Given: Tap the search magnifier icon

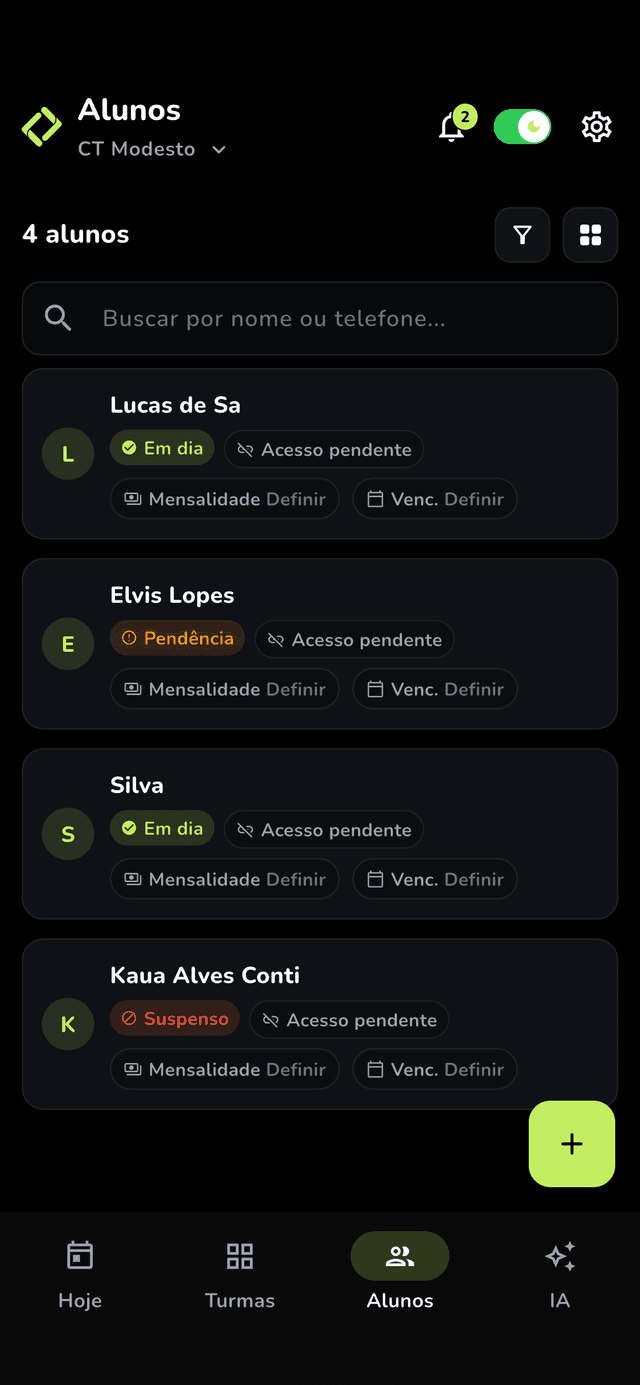Looking at the screenshot, I should click(58, 318).
